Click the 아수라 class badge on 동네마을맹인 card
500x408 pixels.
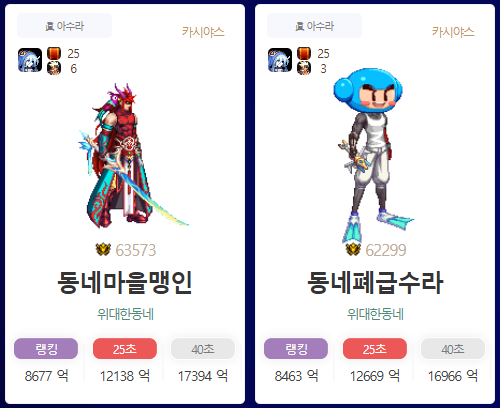[64, 26]
